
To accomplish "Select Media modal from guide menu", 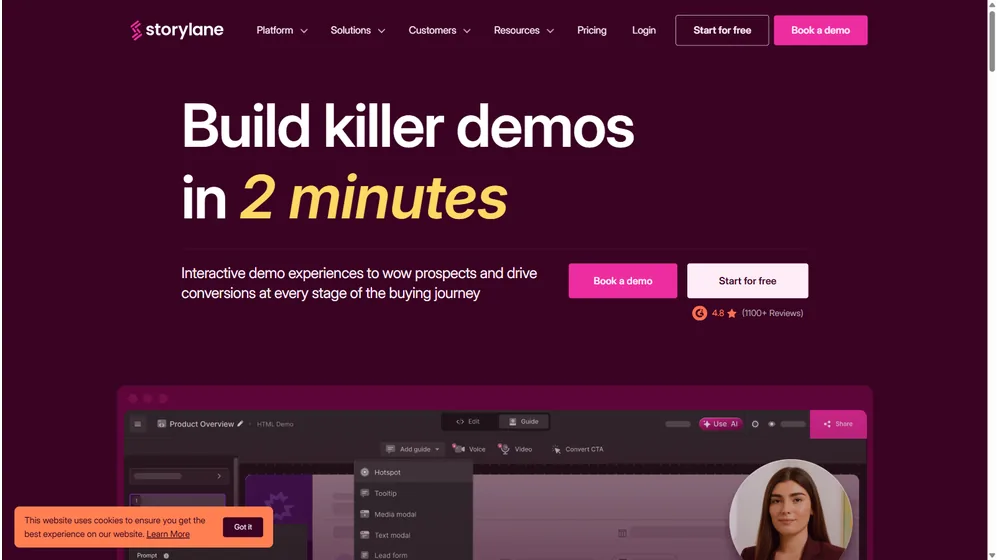I will 413,514.
